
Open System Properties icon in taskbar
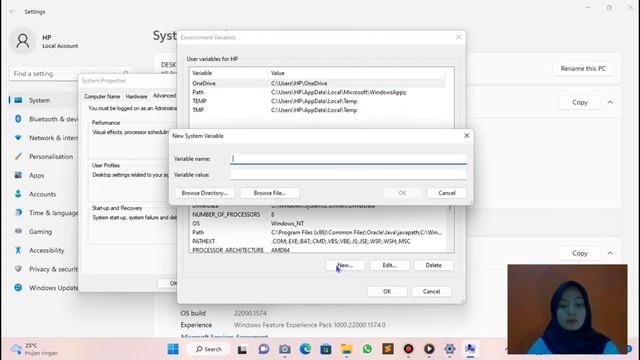click(x=470, y=349)
